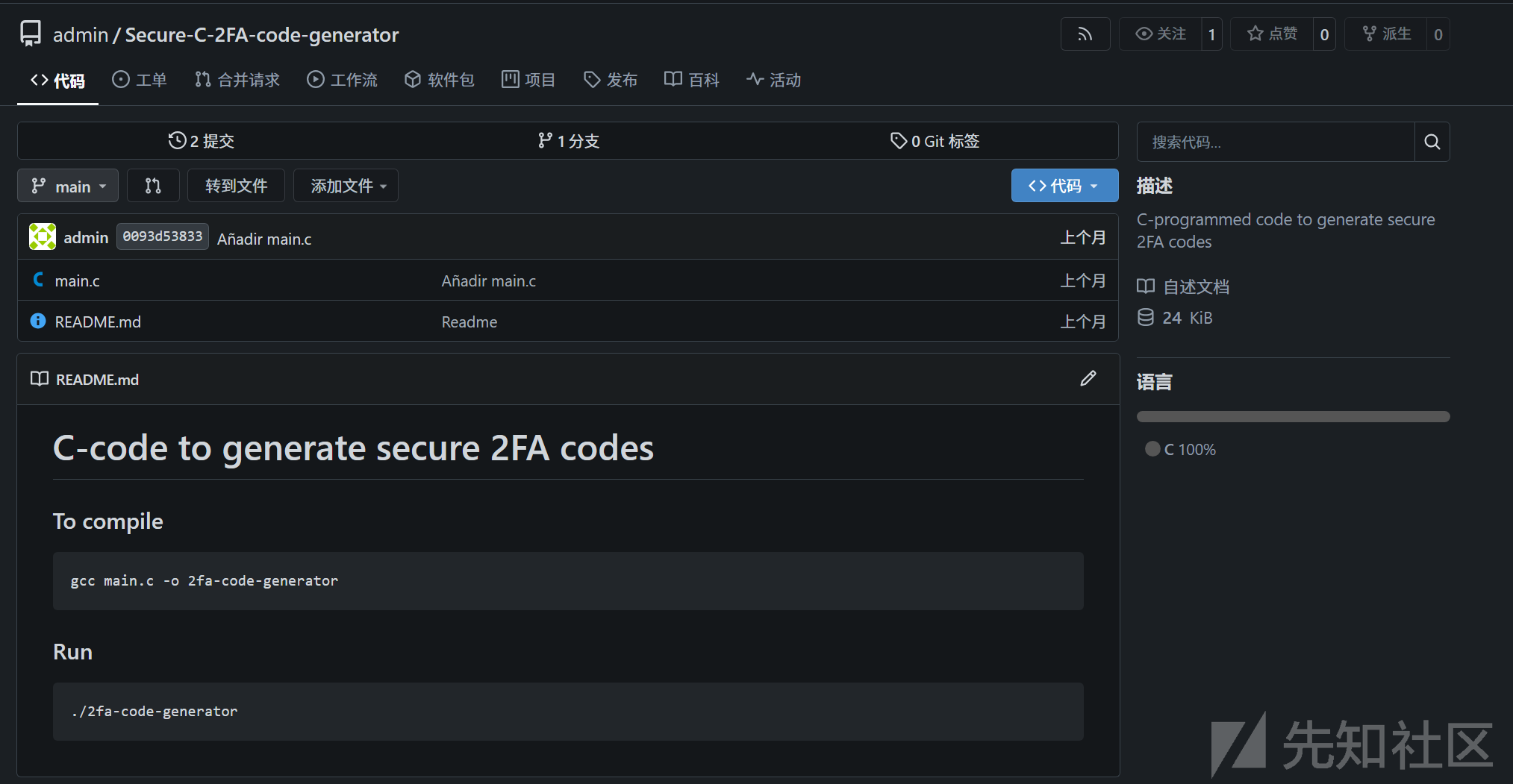Open the 工作流 actions tab
This screenshot has height=784, width=1513.
342,80
